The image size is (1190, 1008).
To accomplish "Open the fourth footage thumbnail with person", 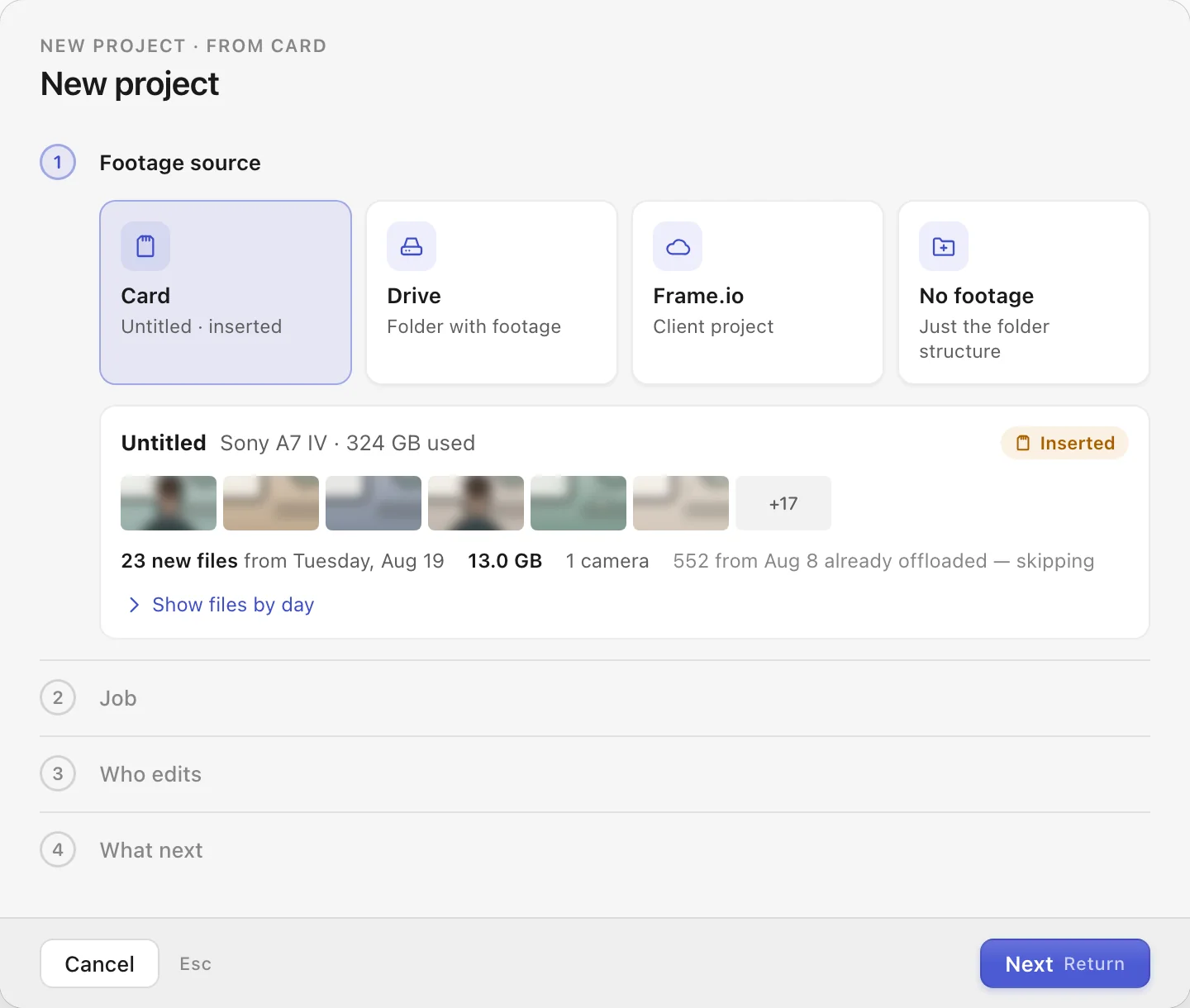I will tap(476, 503).
